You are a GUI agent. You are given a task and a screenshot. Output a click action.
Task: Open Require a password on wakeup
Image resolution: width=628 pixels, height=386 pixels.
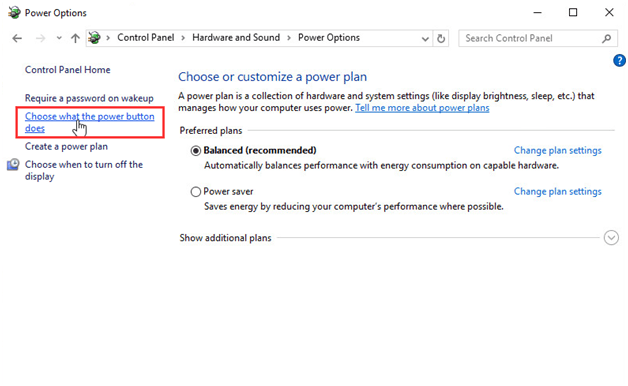click(x=89, y=98)
